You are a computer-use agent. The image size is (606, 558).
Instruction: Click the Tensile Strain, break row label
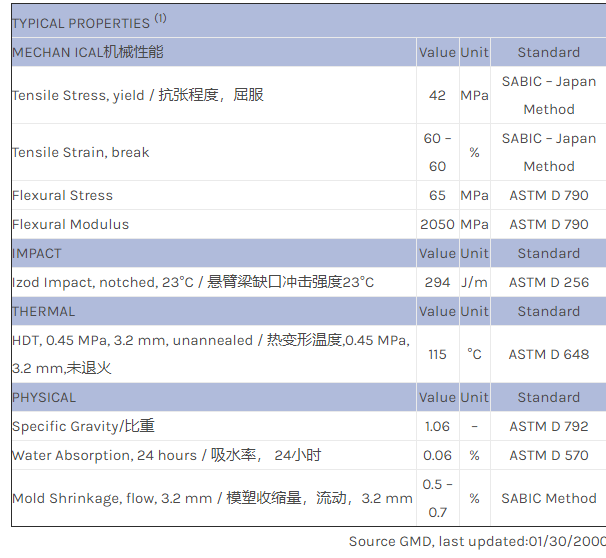tap(81, 152)
